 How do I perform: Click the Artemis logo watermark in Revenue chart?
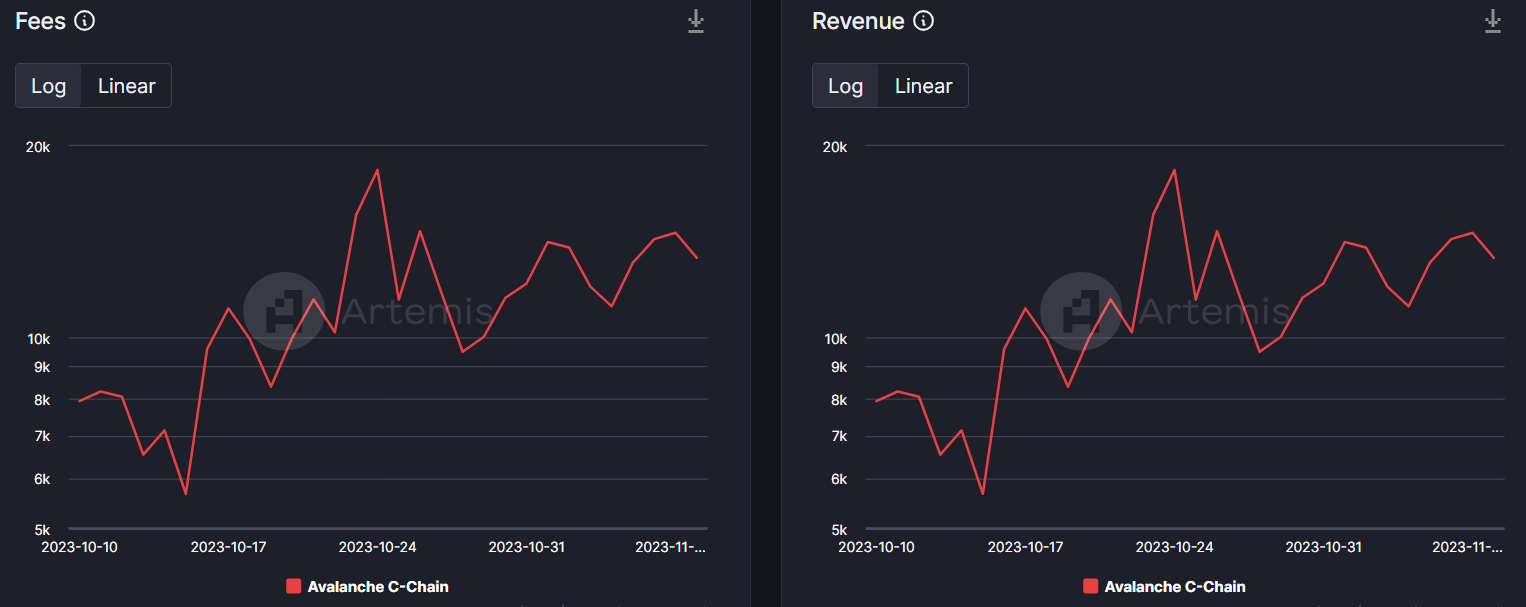click(x=1081, y=311)
